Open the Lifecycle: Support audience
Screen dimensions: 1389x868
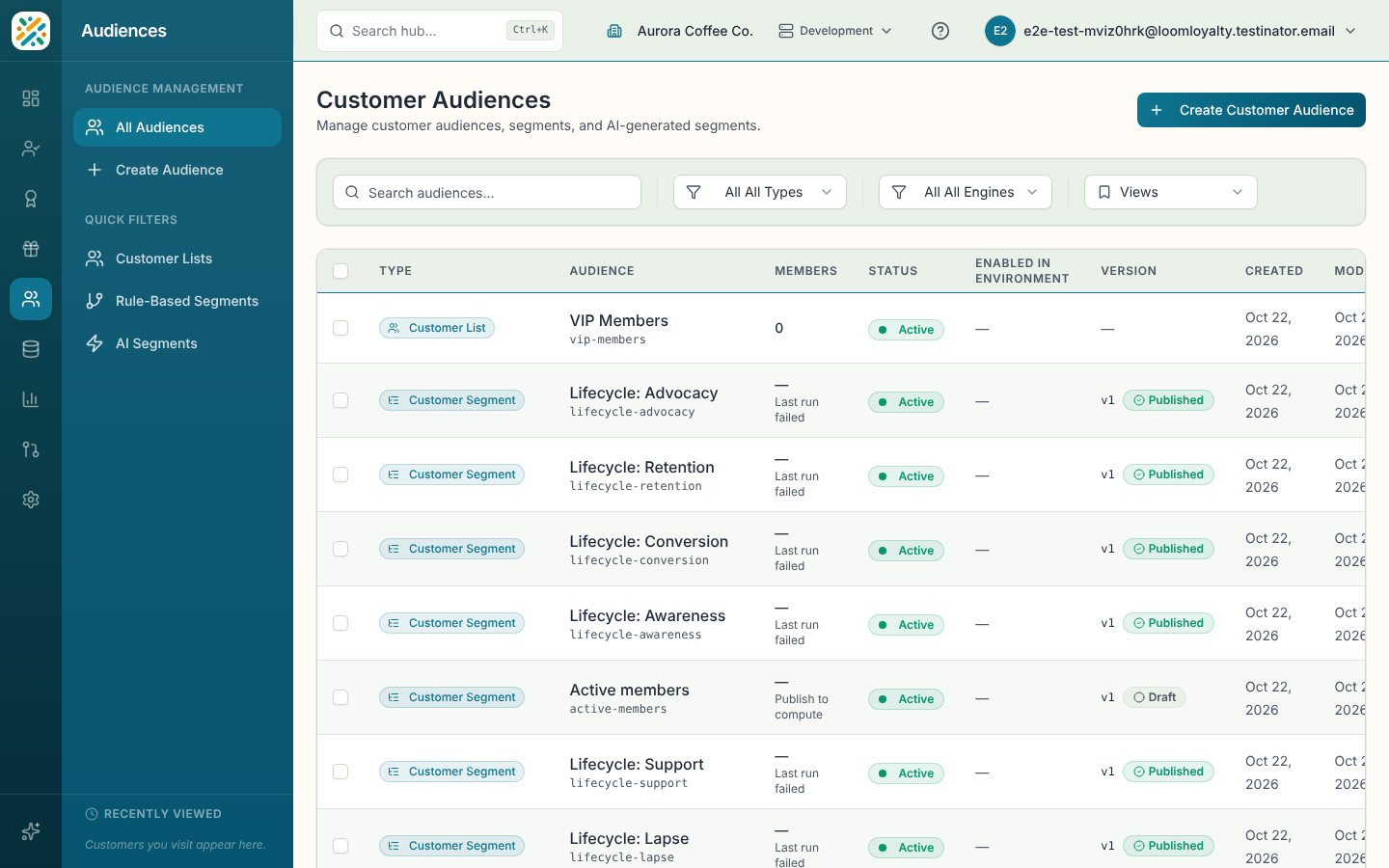[x=637, y=764]
